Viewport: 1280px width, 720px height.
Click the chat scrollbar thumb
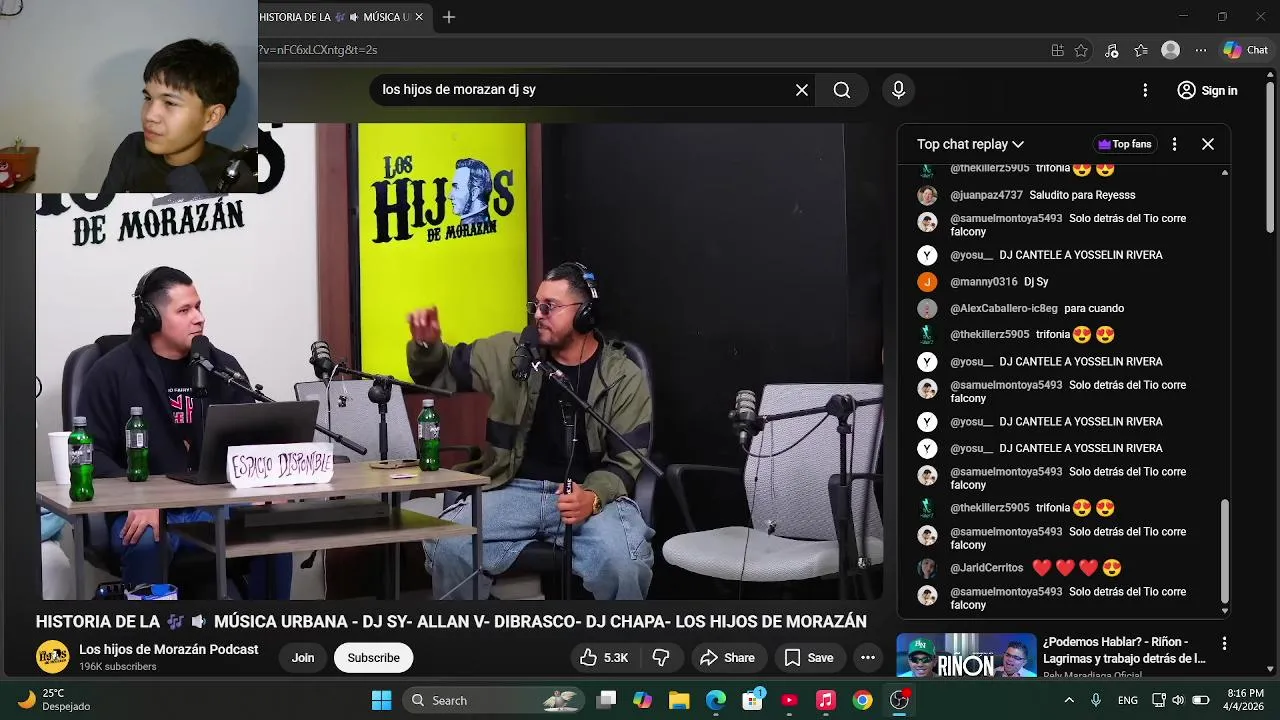1225,551
